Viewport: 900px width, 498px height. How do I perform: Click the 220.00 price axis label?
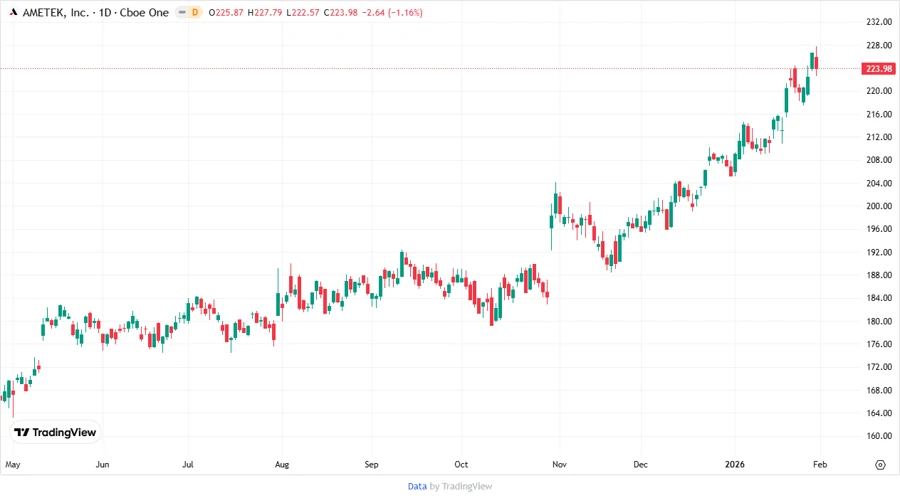pyautogui.click(x=879, y=91)
